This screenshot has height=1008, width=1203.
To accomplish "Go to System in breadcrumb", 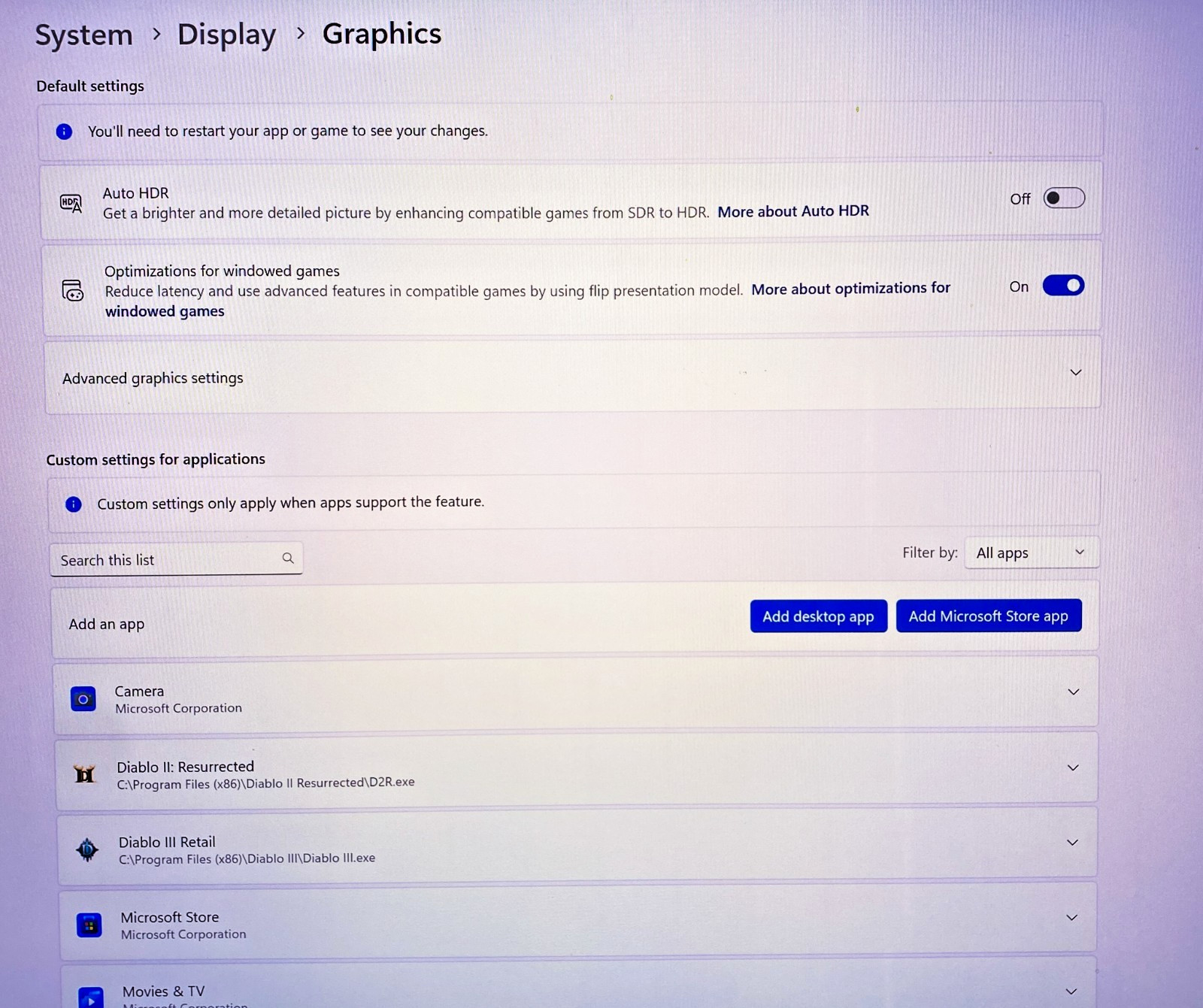I will pyautogui.click(x=84, y=35).
